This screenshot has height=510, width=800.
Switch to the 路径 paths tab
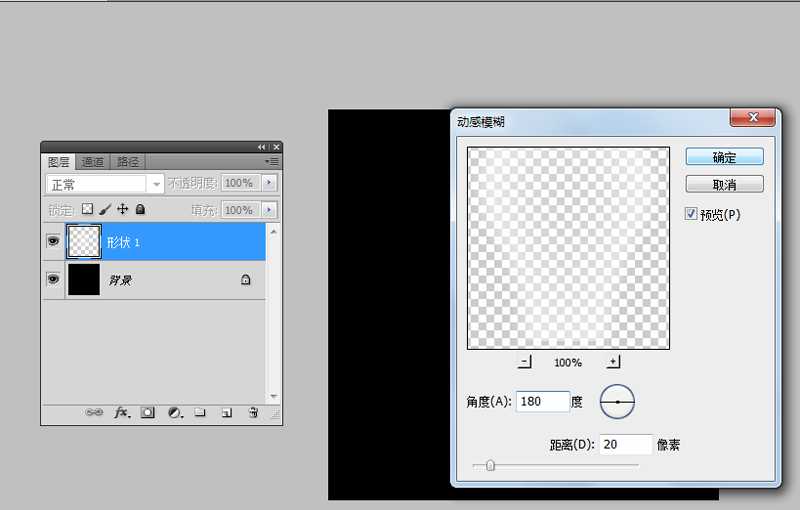coord(128,162)
